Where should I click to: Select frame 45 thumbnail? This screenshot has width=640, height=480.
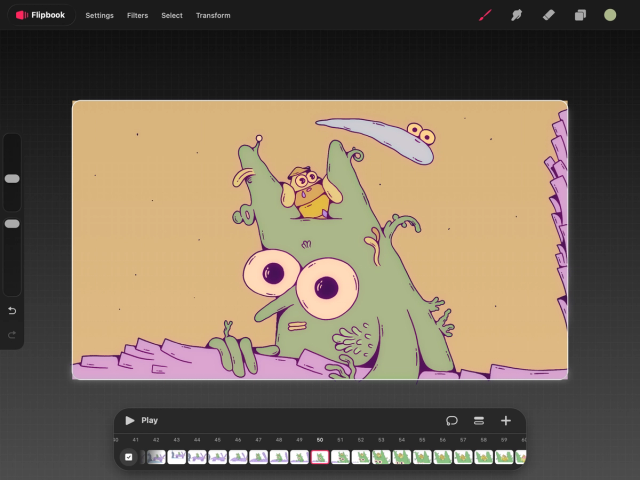click(x=218, y=457)
